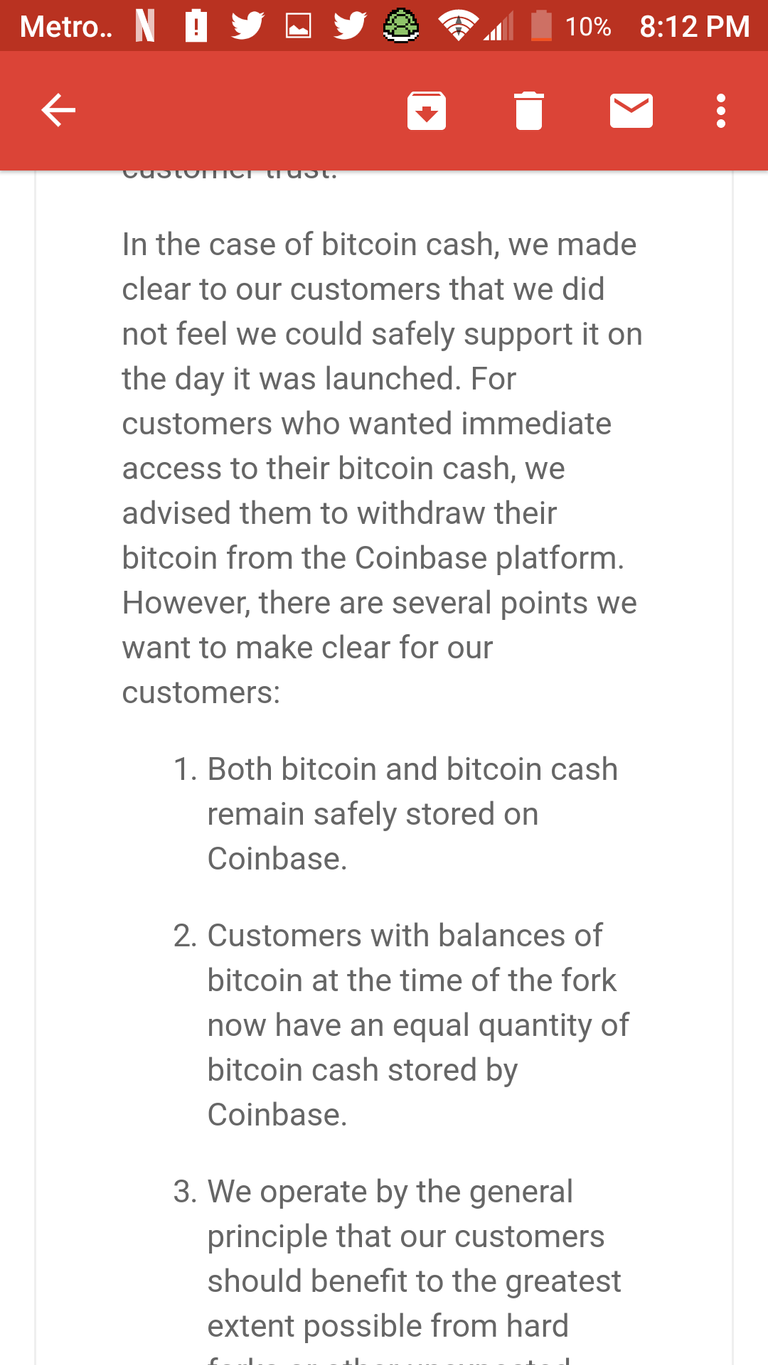Tap the Netflix notification icon
Screen dimensions: 768x1365
click(x=145, y=27)
